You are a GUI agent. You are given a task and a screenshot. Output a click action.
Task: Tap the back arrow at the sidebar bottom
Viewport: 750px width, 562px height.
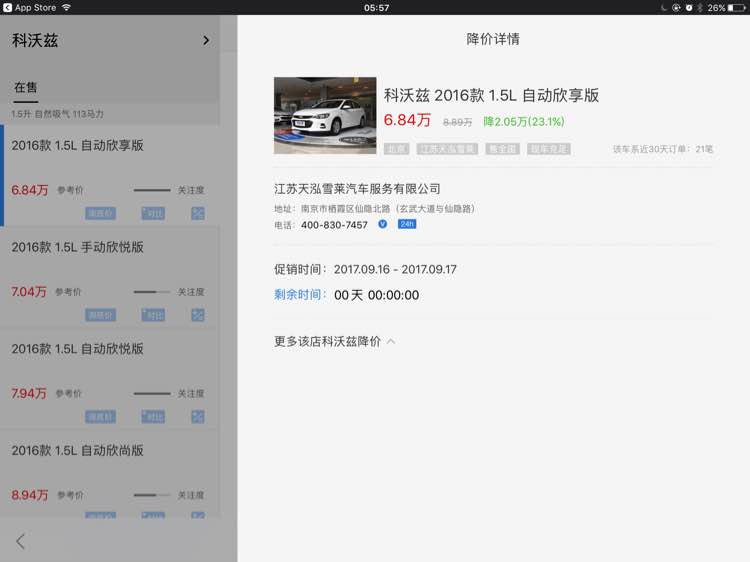(20, 541)
